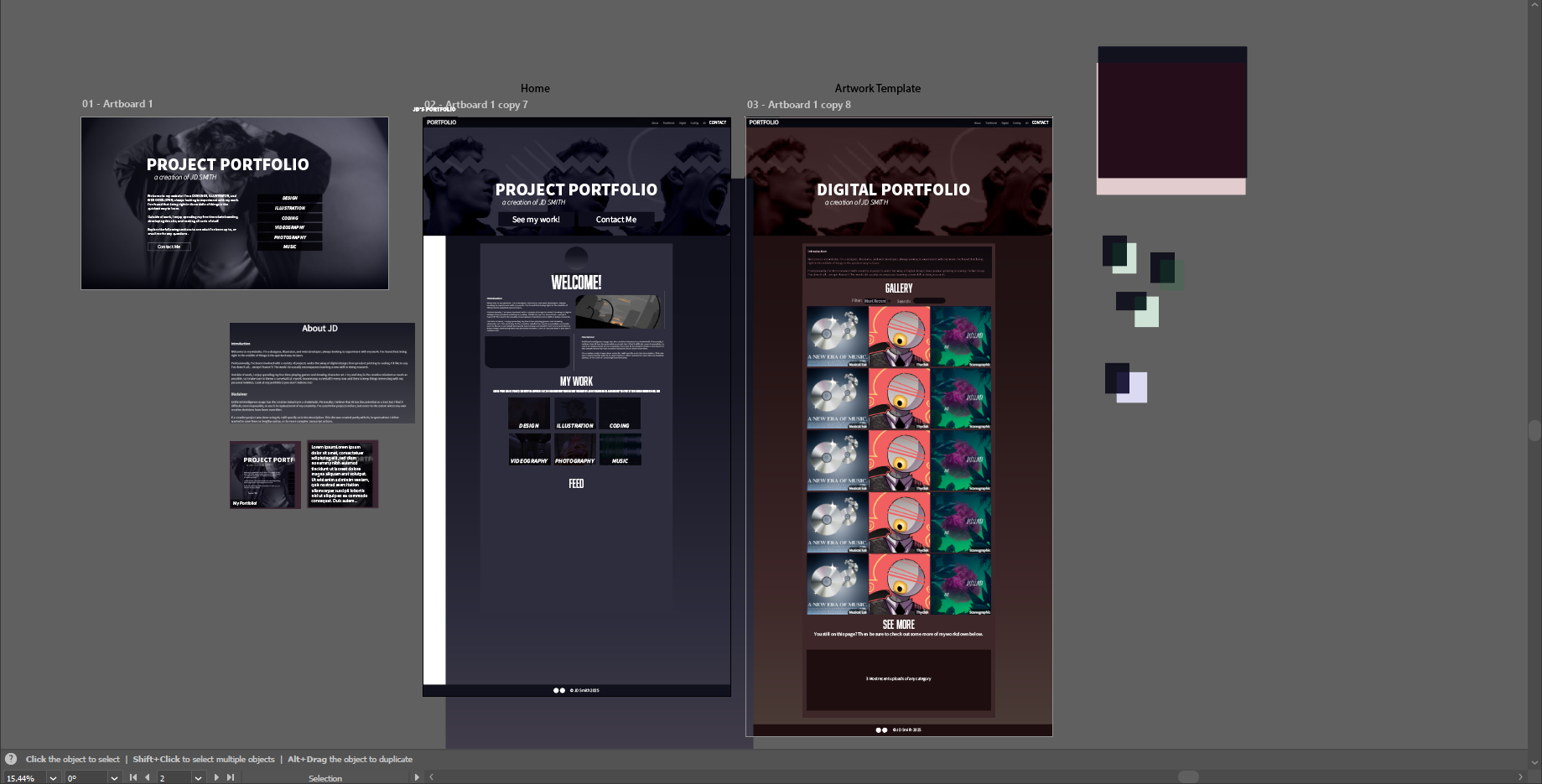Image resolution: width=1542 pixels, height=784 pixels.
Task: Select the lavender overlapping square swatch
Action: [1132, 388]
